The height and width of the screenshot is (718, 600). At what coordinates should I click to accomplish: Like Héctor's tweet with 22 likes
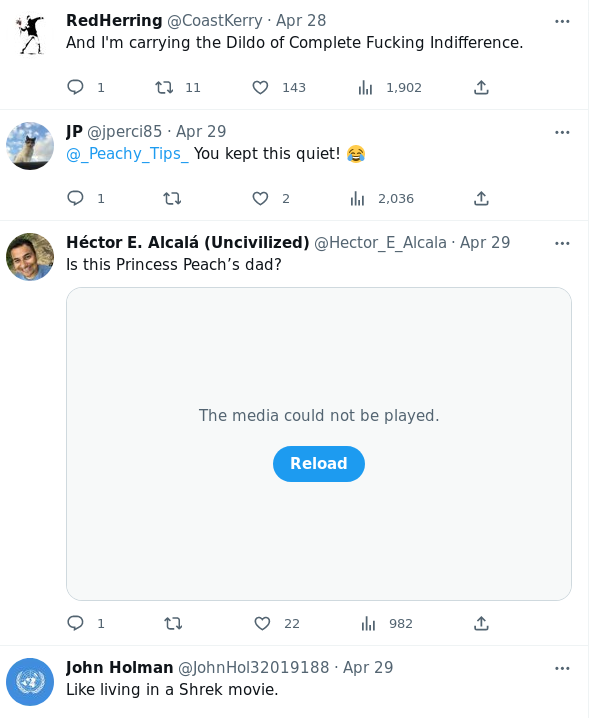tap(262, 623)
